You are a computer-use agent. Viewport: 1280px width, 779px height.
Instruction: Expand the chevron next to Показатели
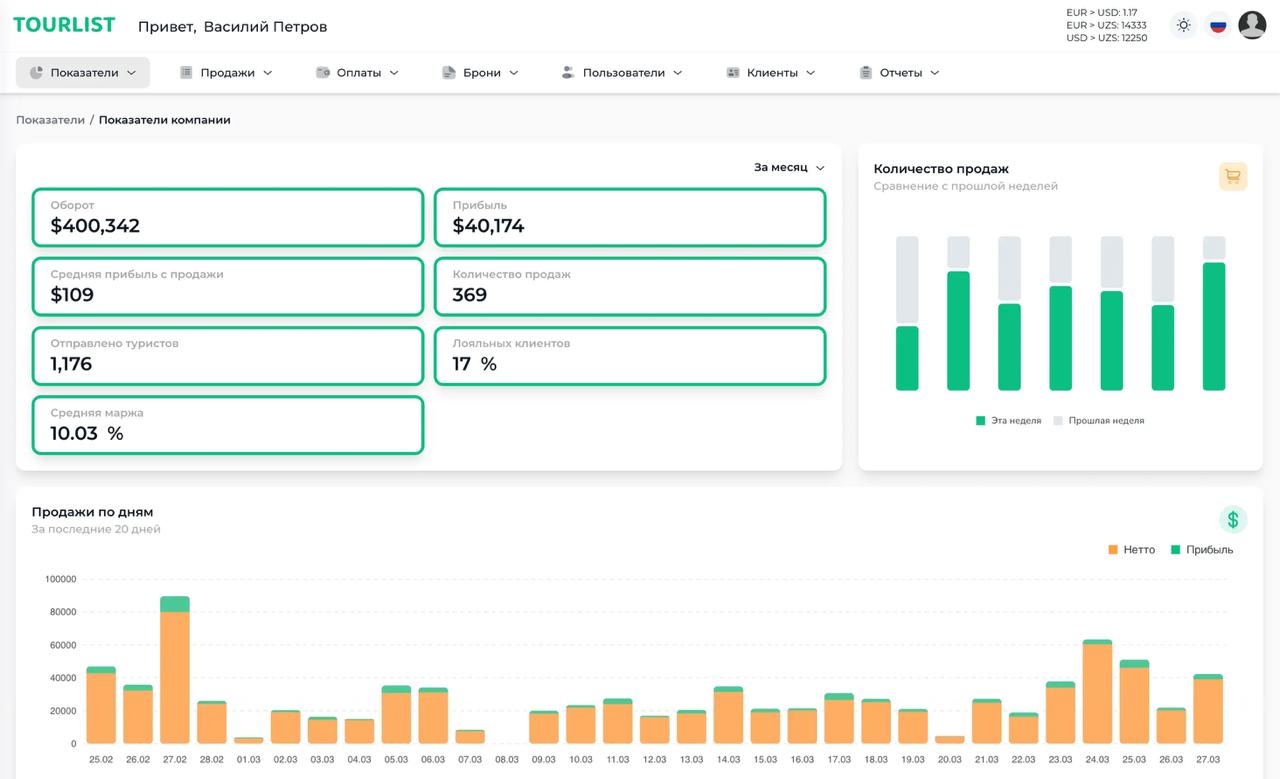(x=131, y=73)
